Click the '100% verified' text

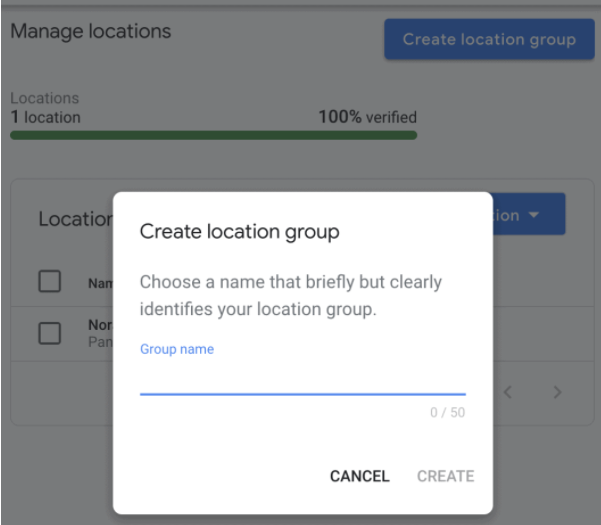click(368, 117)
